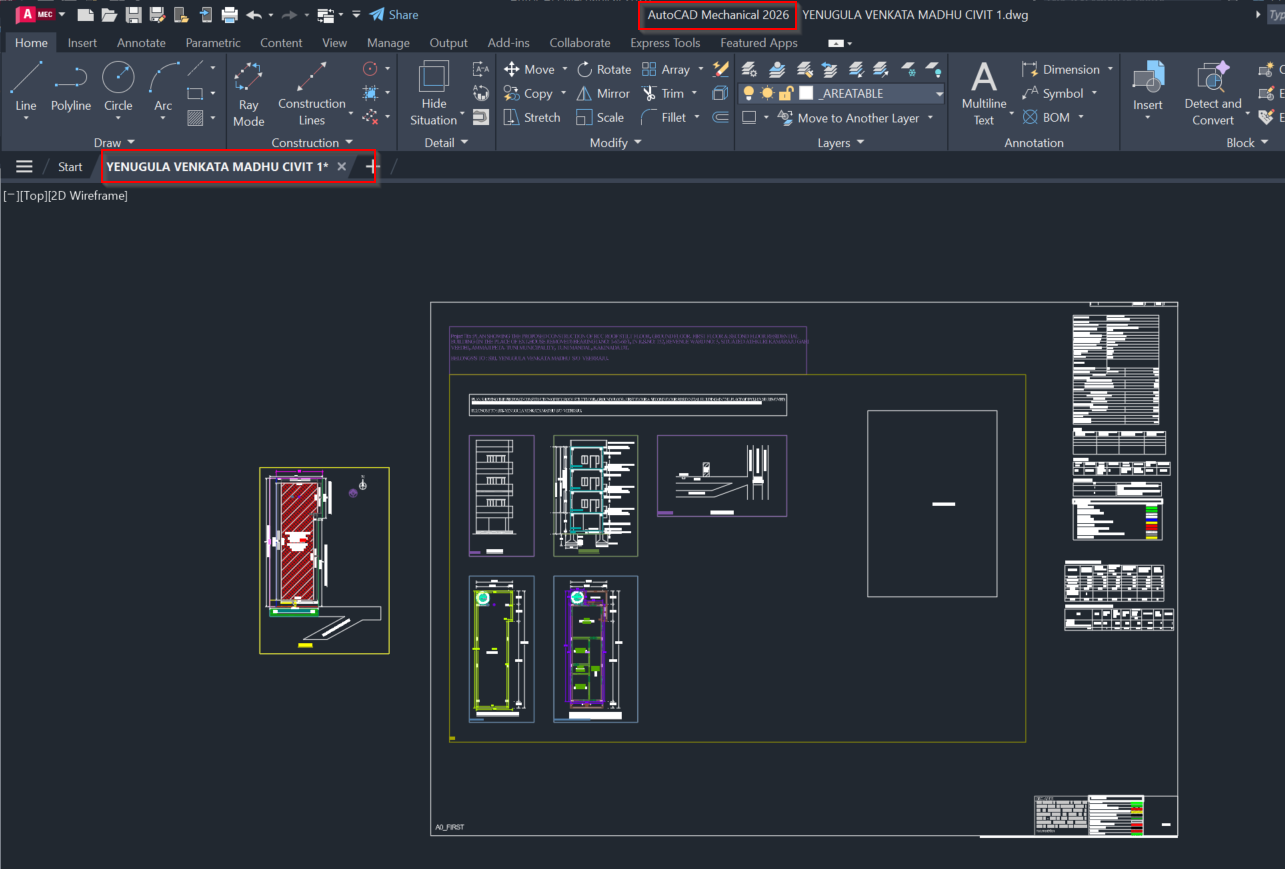
Task: Click the Multiline Text tool
Action: tap(984, 94)
